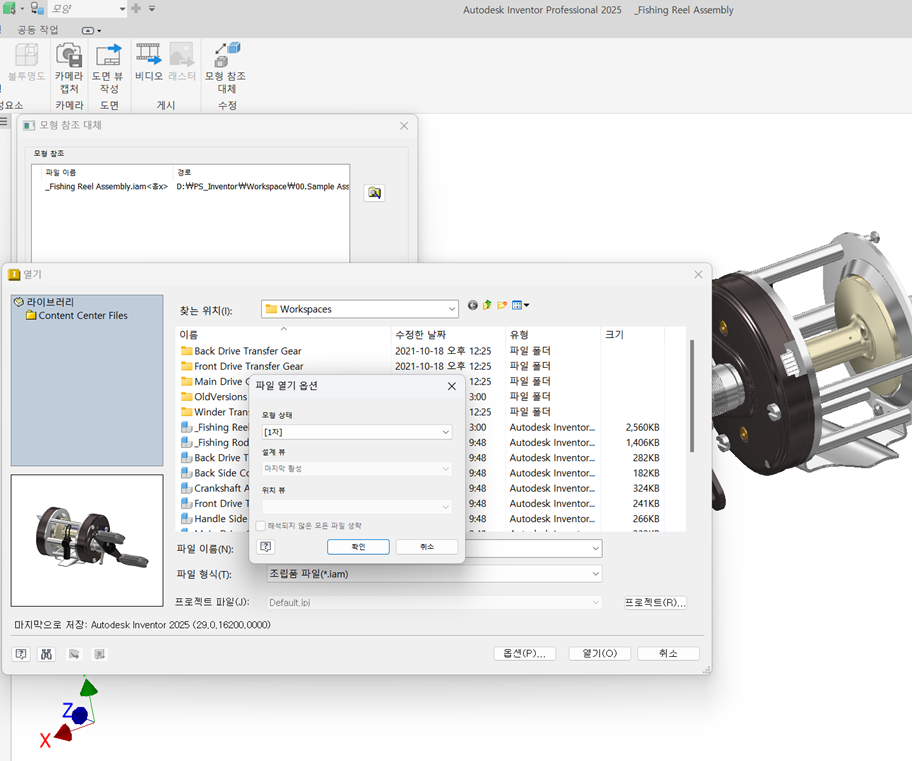Sort by 크기 column header

(x=632, y=335)
